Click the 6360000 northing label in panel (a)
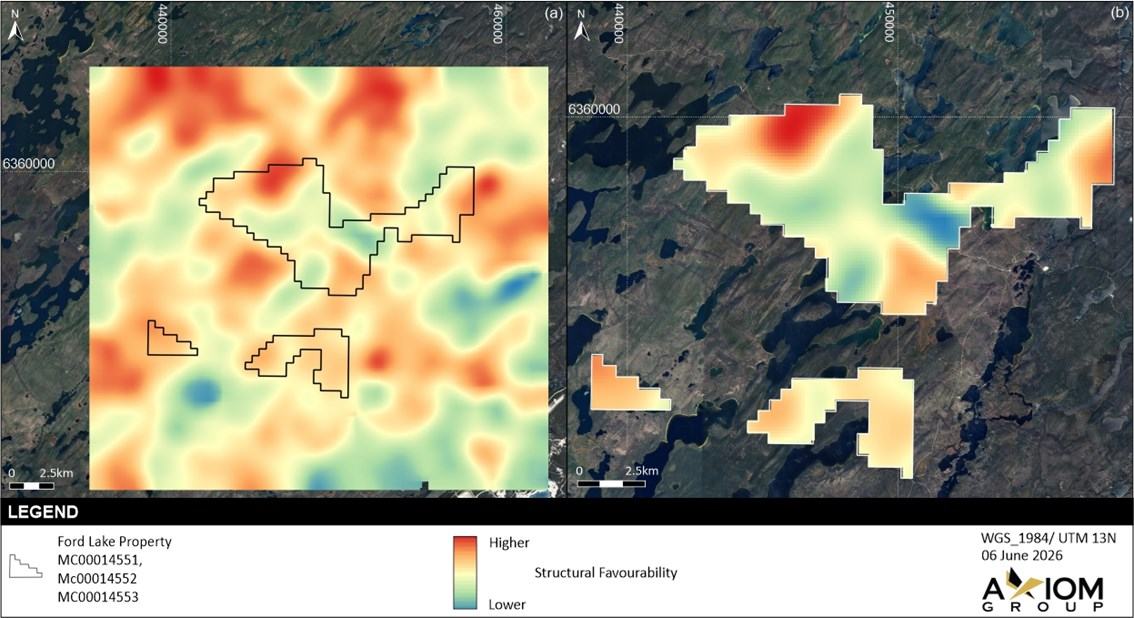The image size is (1134, 618). click(x=28, y=163)
